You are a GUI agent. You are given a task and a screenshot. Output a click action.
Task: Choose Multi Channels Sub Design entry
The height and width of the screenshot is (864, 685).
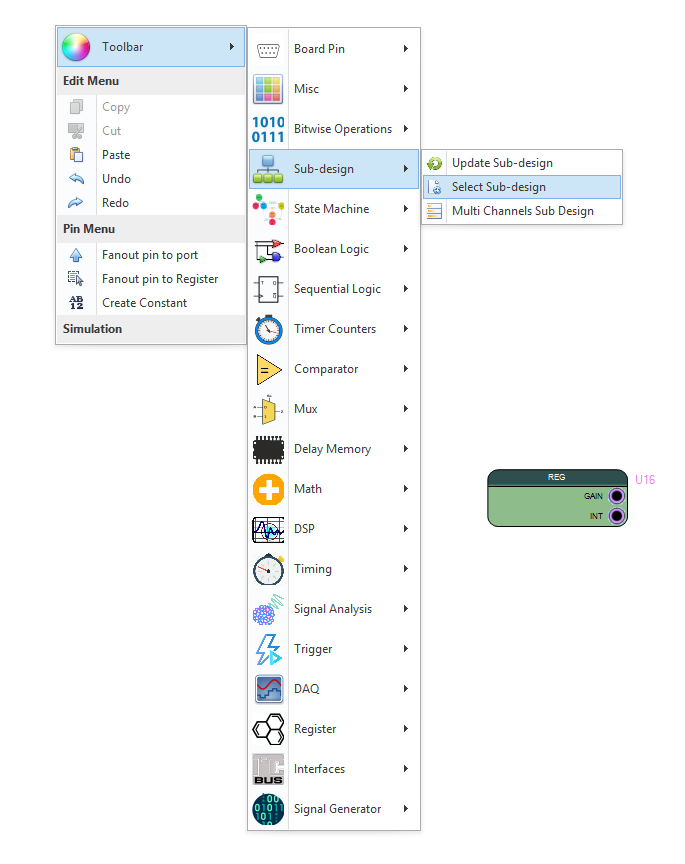[522, 211]
